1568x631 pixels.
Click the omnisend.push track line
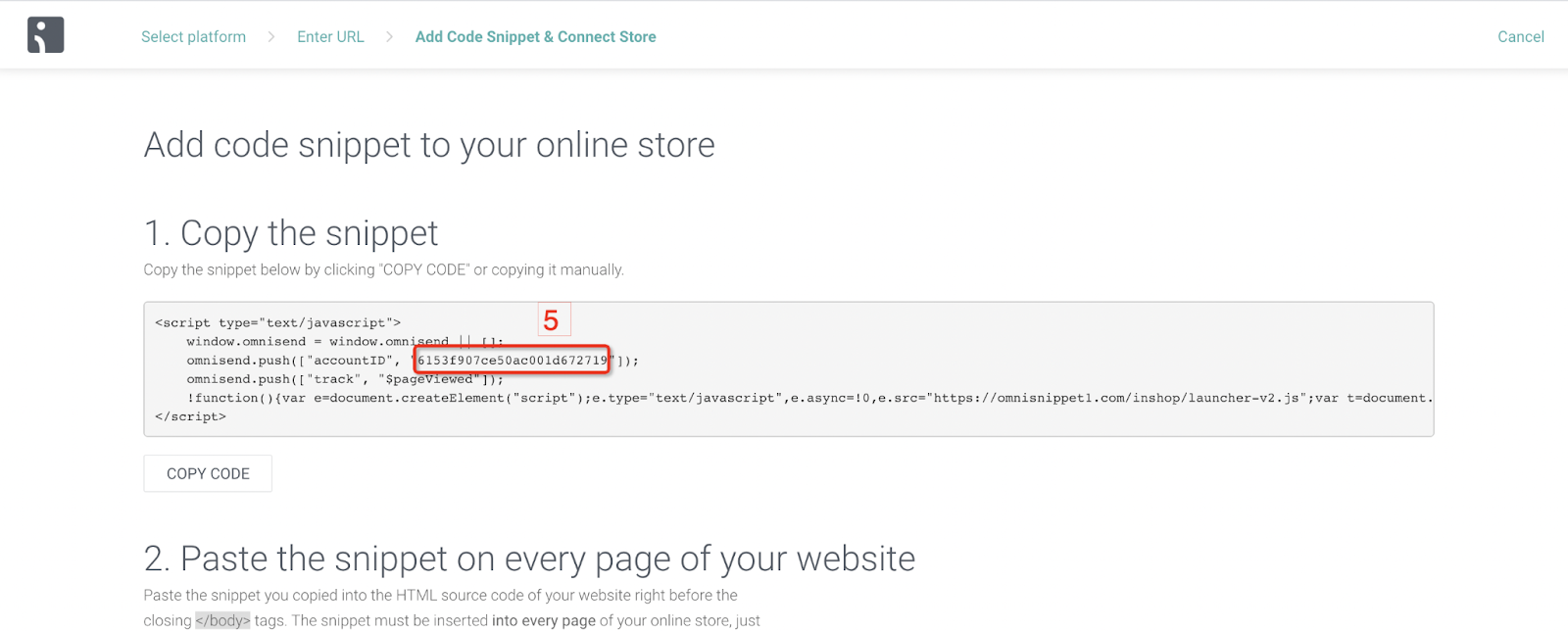click(345, 379)
